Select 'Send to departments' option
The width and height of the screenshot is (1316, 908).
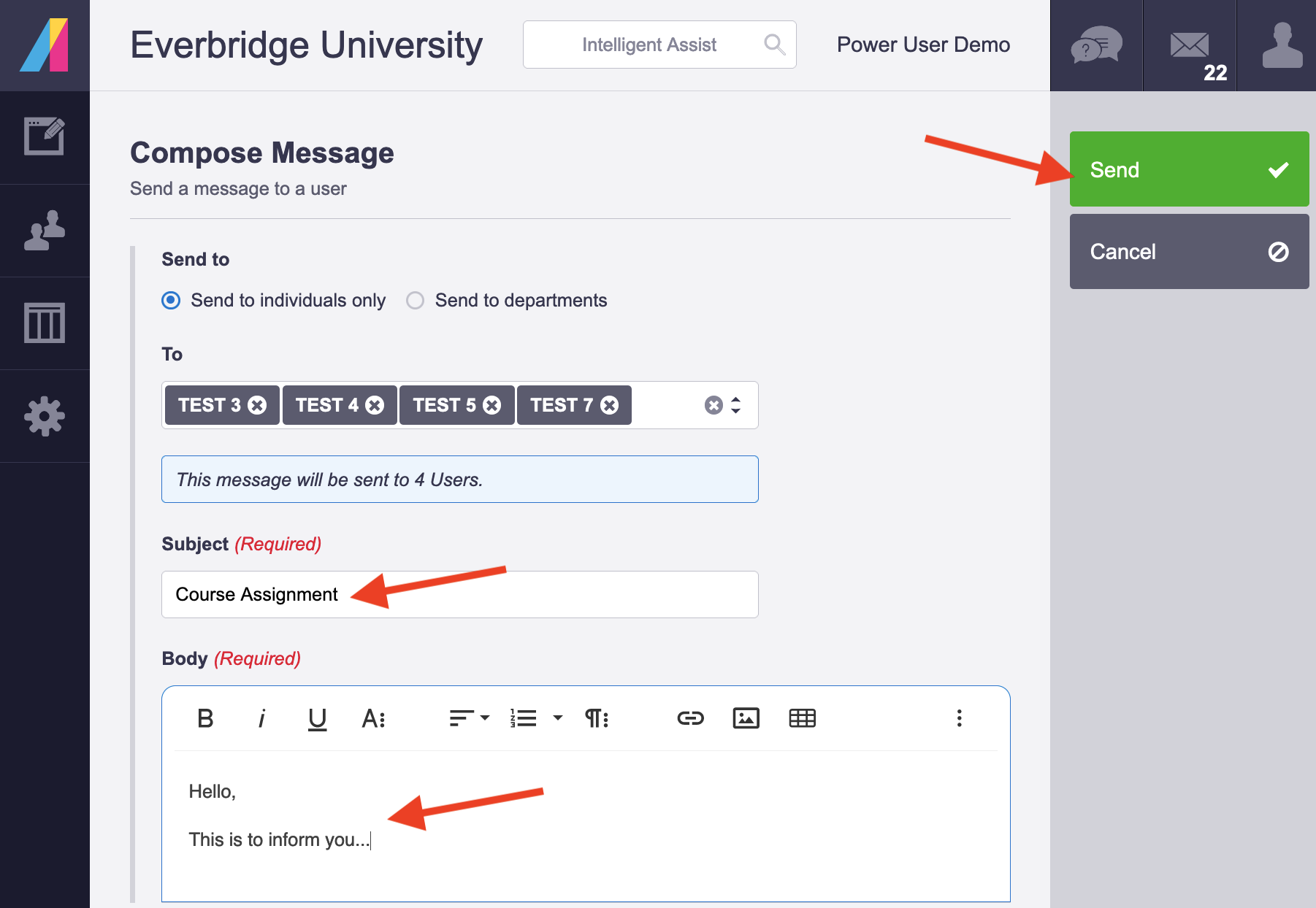(x=415, y=300)
